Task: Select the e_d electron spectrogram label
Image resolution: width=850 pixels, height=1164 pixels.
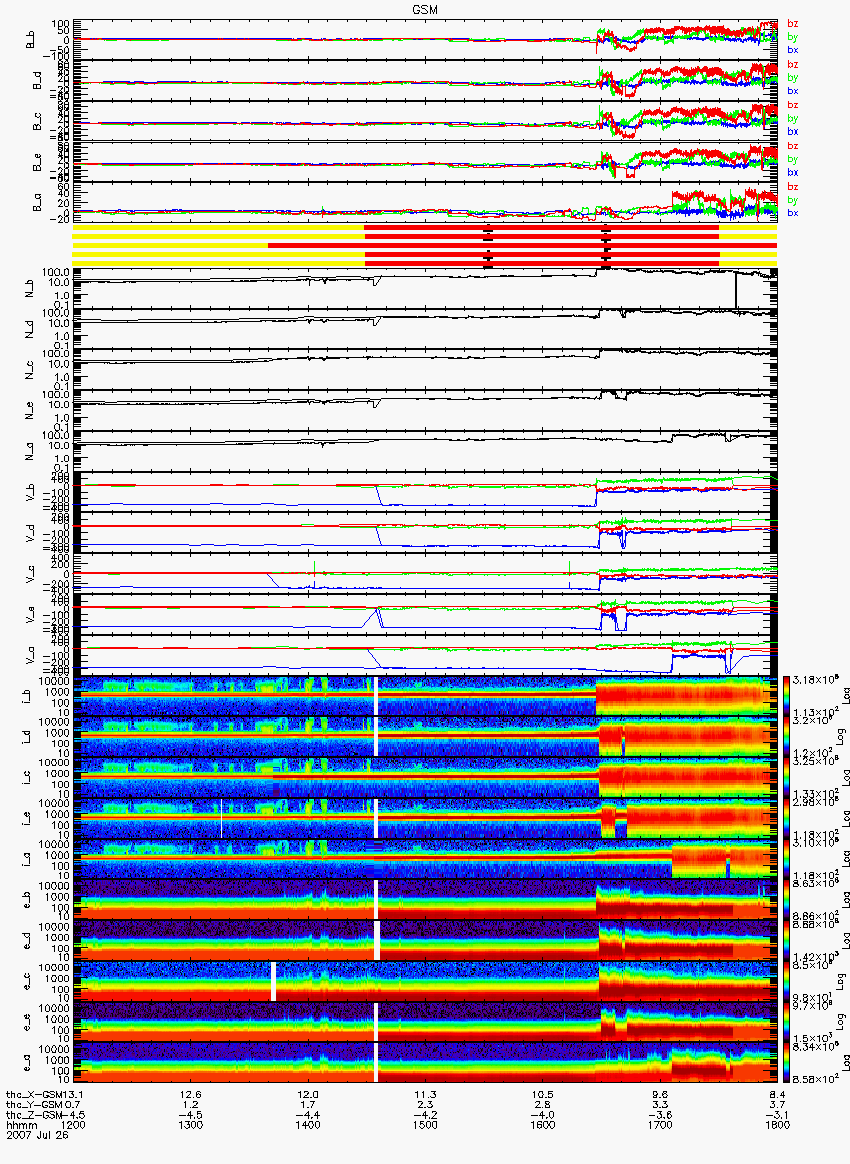Action: point(27,941)
